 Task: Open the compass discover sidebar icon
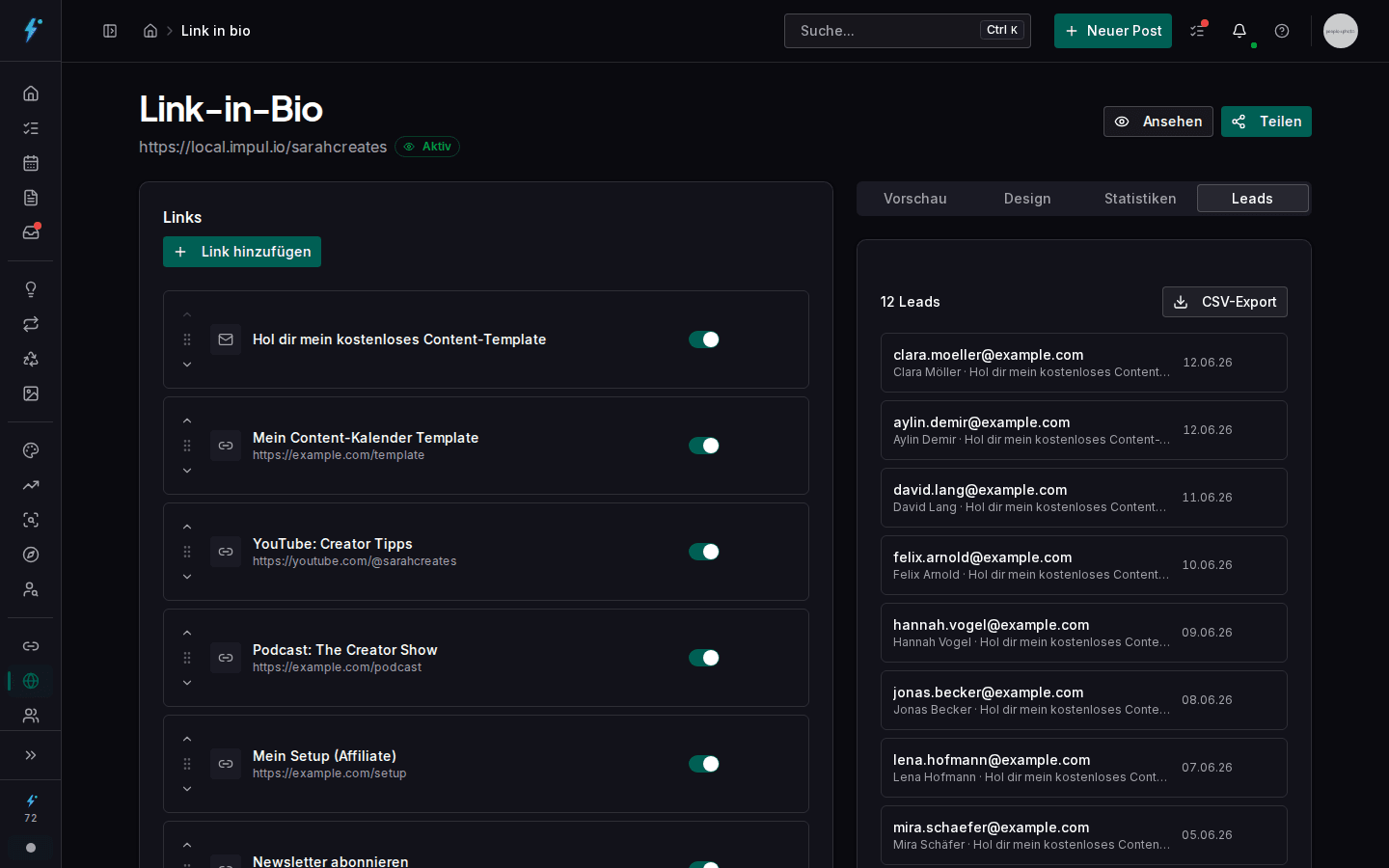click(x=31, y=555)
